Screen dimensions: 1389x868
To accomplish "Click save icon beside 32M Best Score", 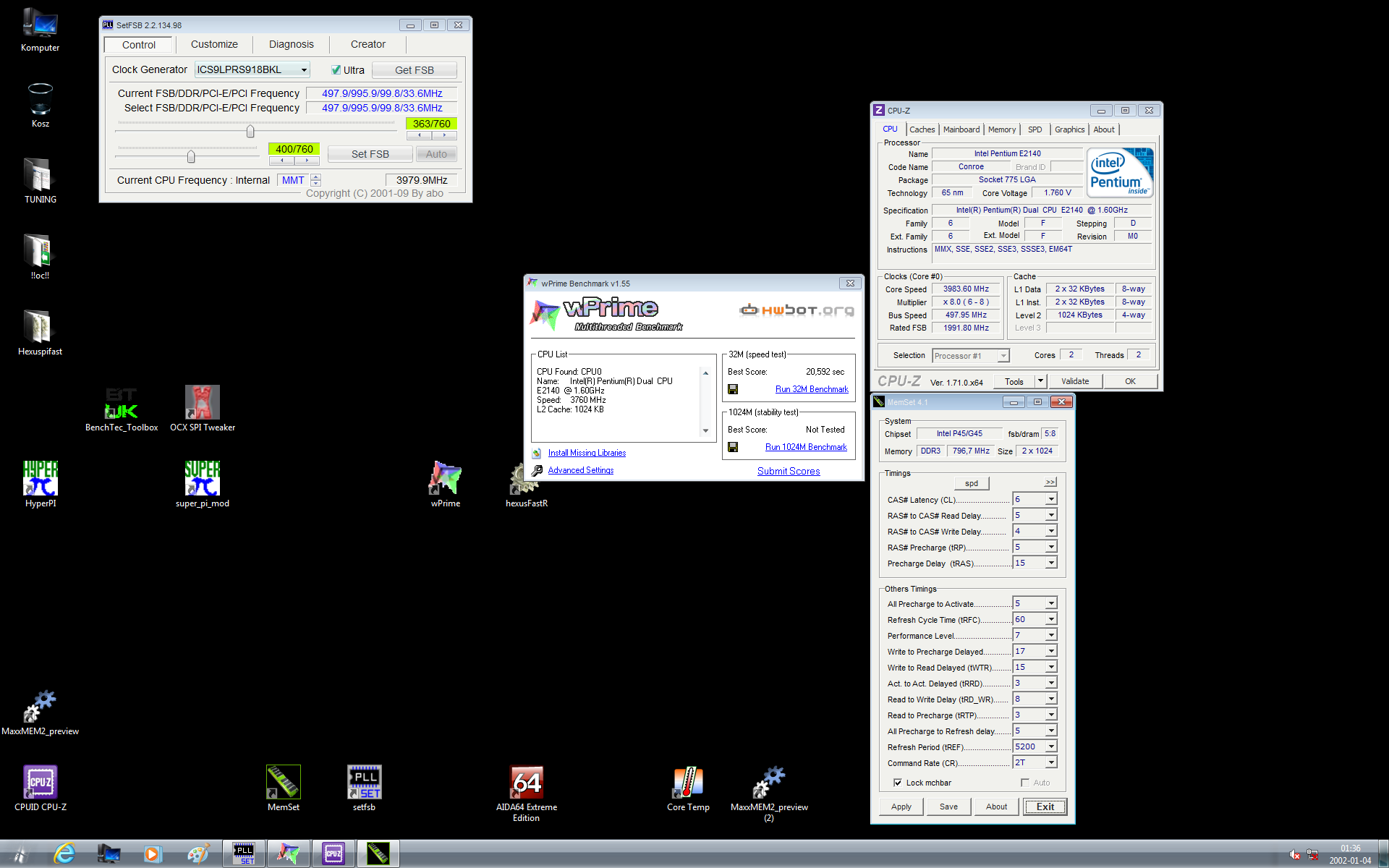I will 733,389.
